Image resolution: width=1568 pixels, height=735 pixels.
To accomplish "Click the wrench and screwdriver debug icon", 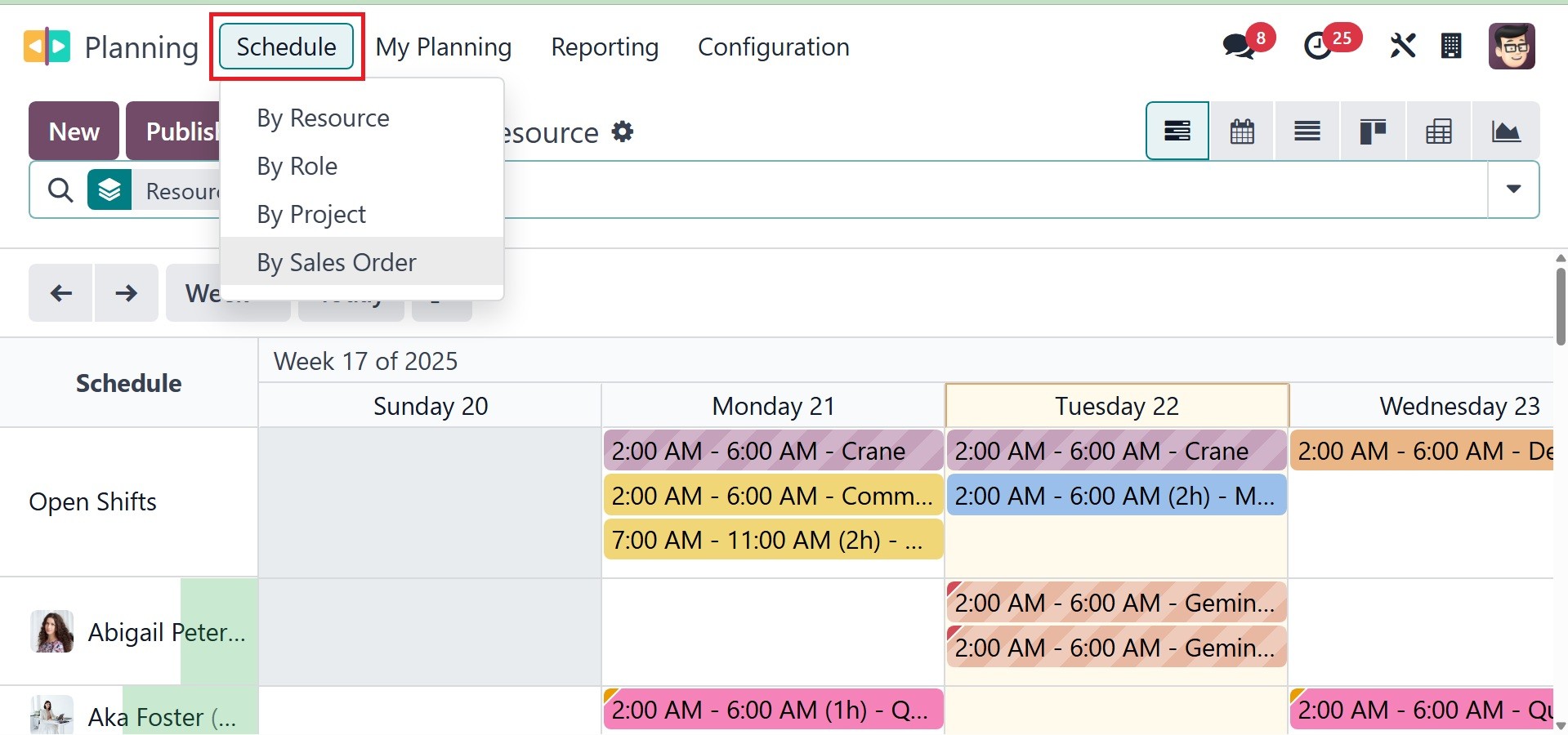I will tap(1402, 47).
